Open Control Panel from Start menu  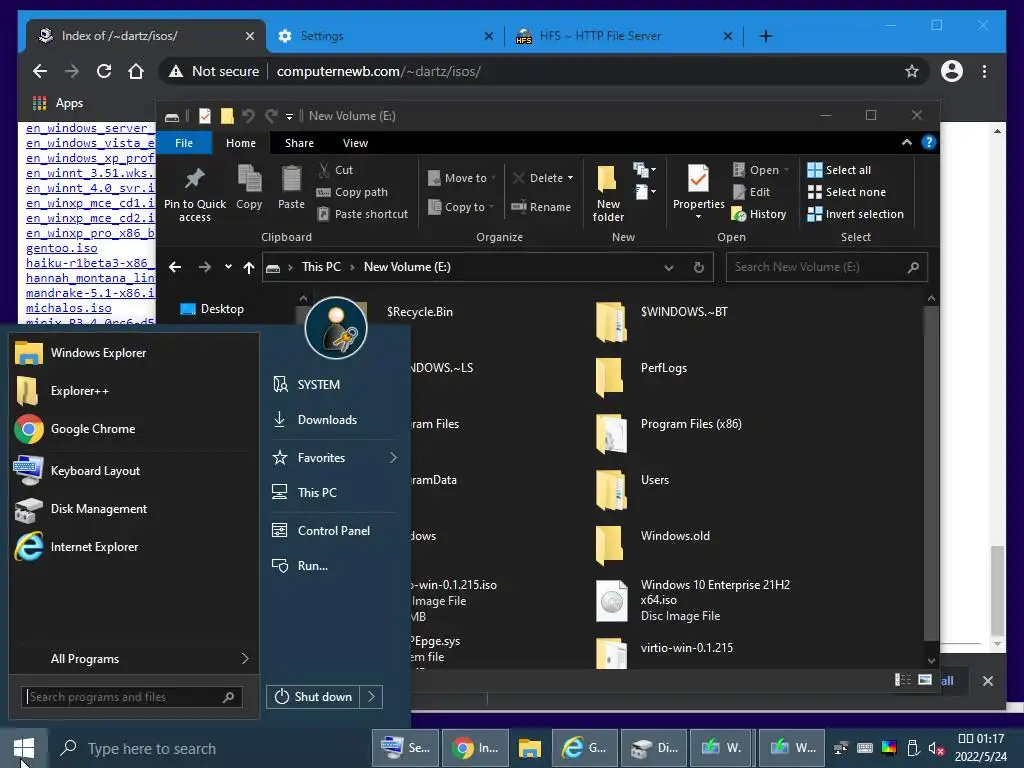click(x=333, y=531)
